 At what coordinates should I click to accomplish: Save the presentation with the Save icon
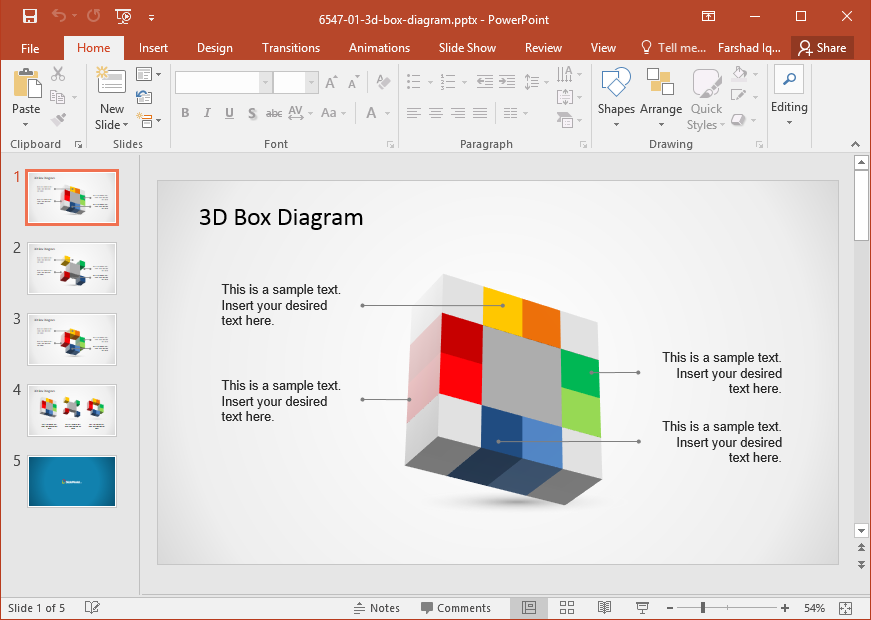tap(29, 17)
